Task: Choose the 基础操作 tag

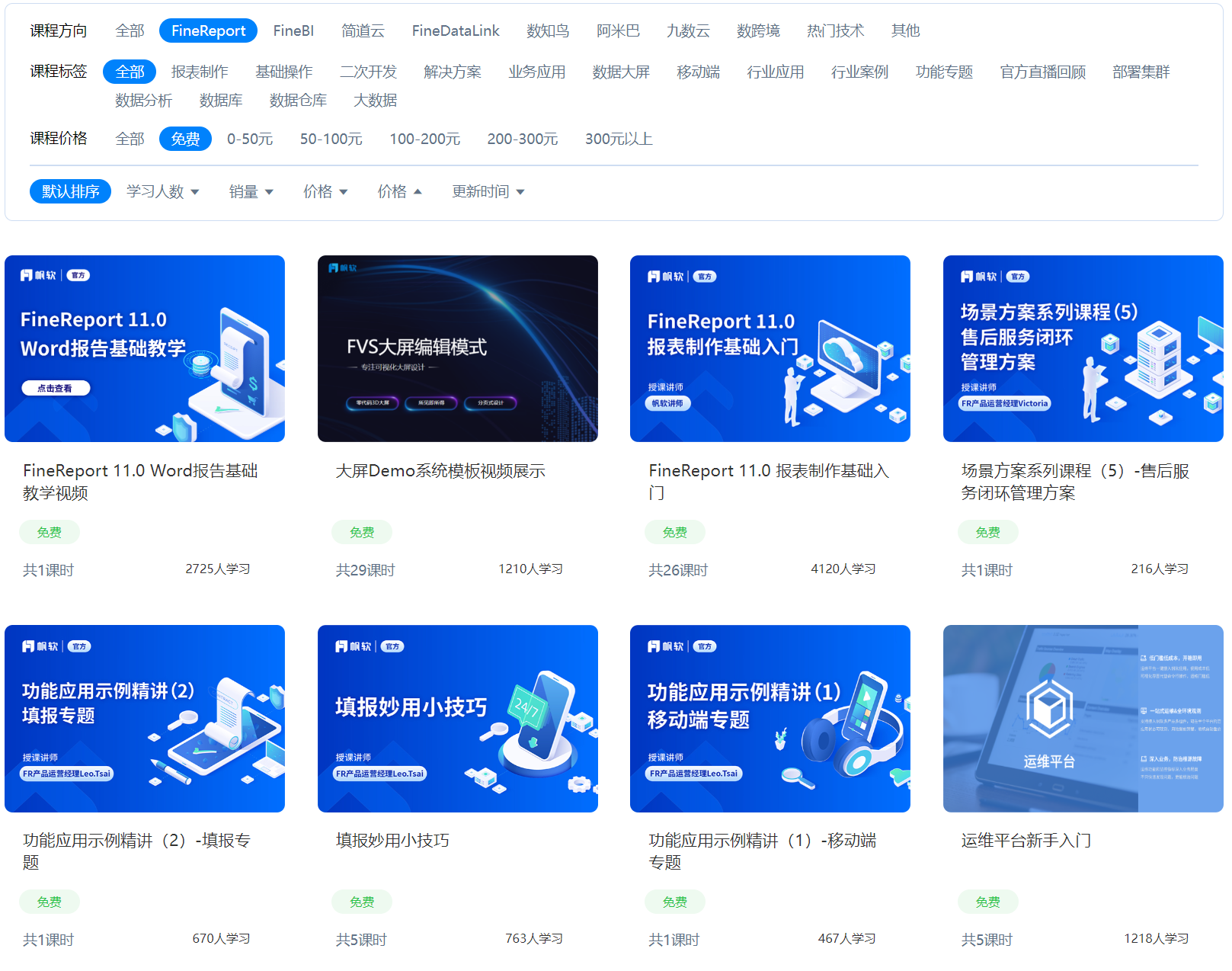Action: pyautogui.click(x=284, y=72)
